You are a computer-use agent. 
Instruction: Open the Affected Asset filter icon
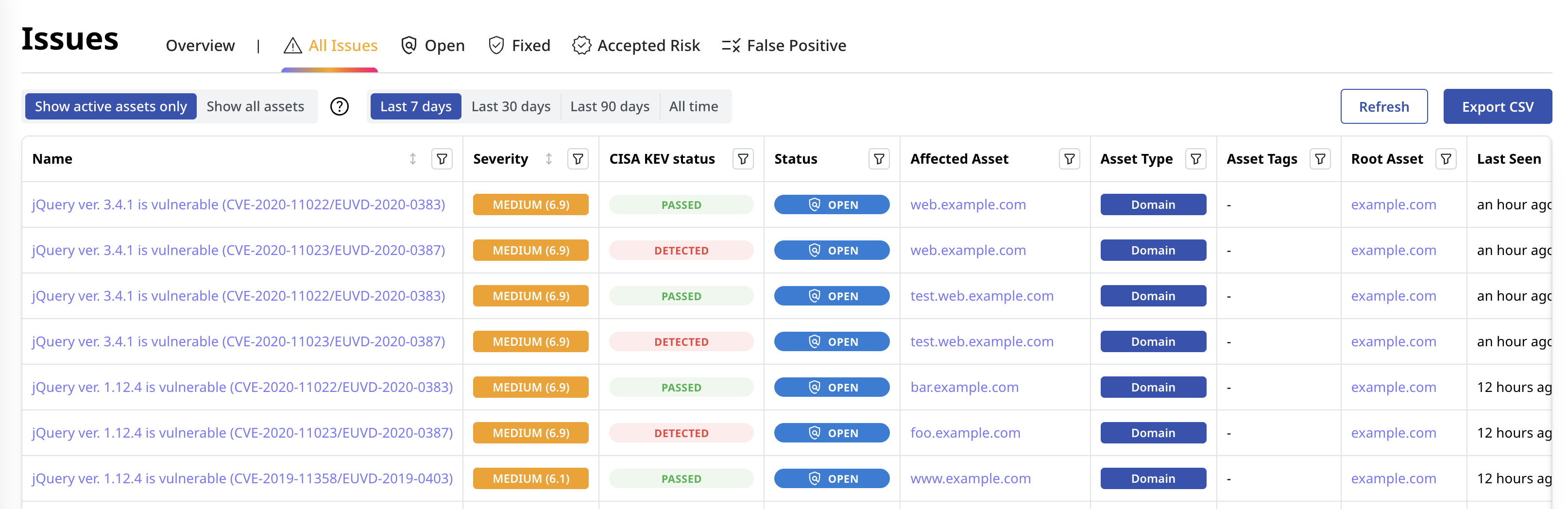pos(1069,159)
